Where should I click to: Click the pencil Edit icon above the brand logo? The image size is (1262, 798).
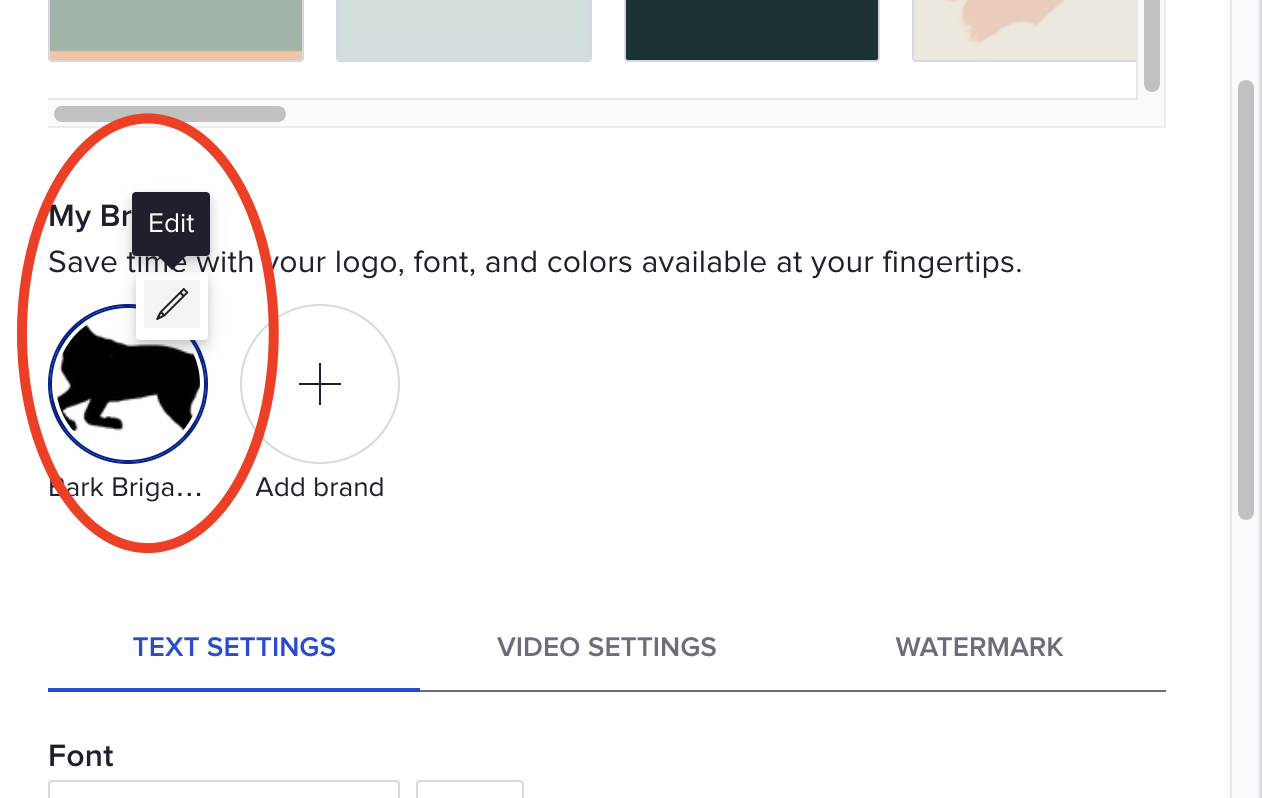click(x=172, y=304)
